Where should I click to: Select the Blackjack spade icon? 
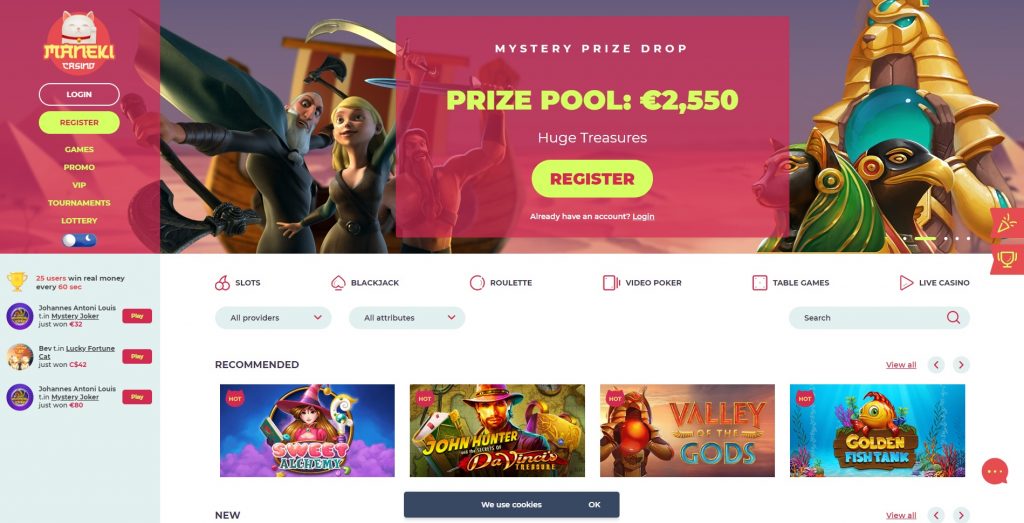point(338,283)
